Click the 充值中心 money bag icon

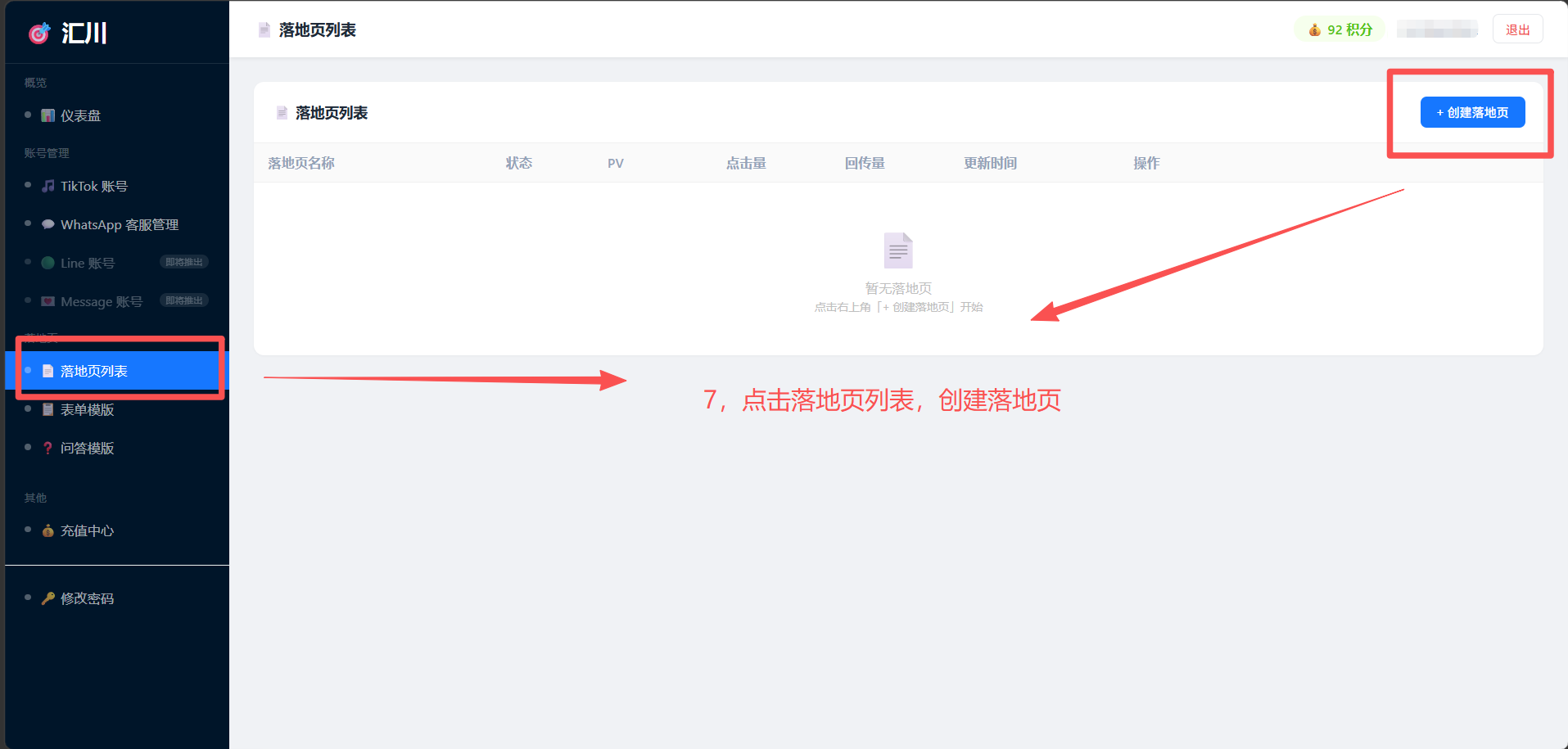coord(48,530)
